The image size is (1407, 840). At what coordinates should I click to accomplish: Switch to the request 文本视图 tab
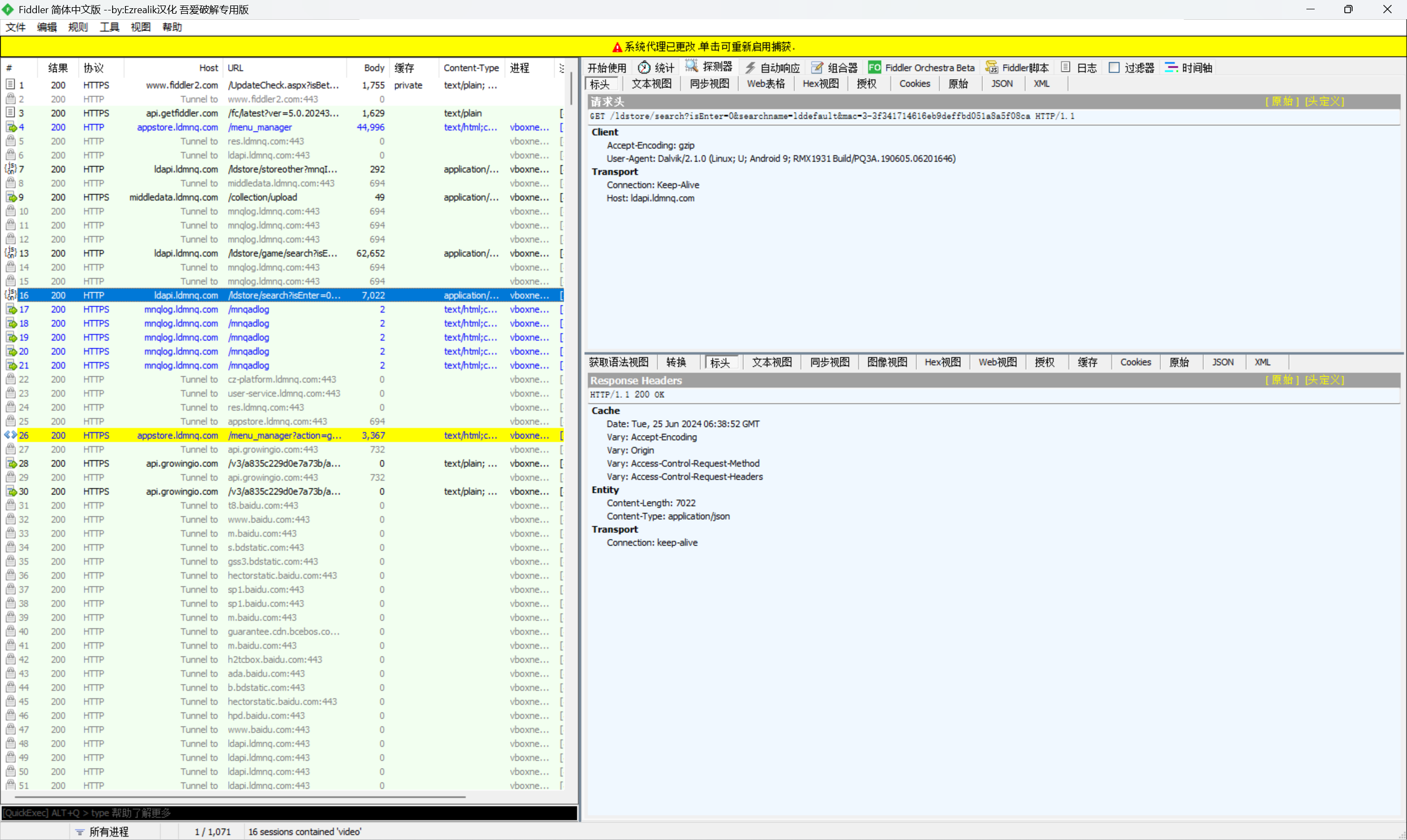651,84
